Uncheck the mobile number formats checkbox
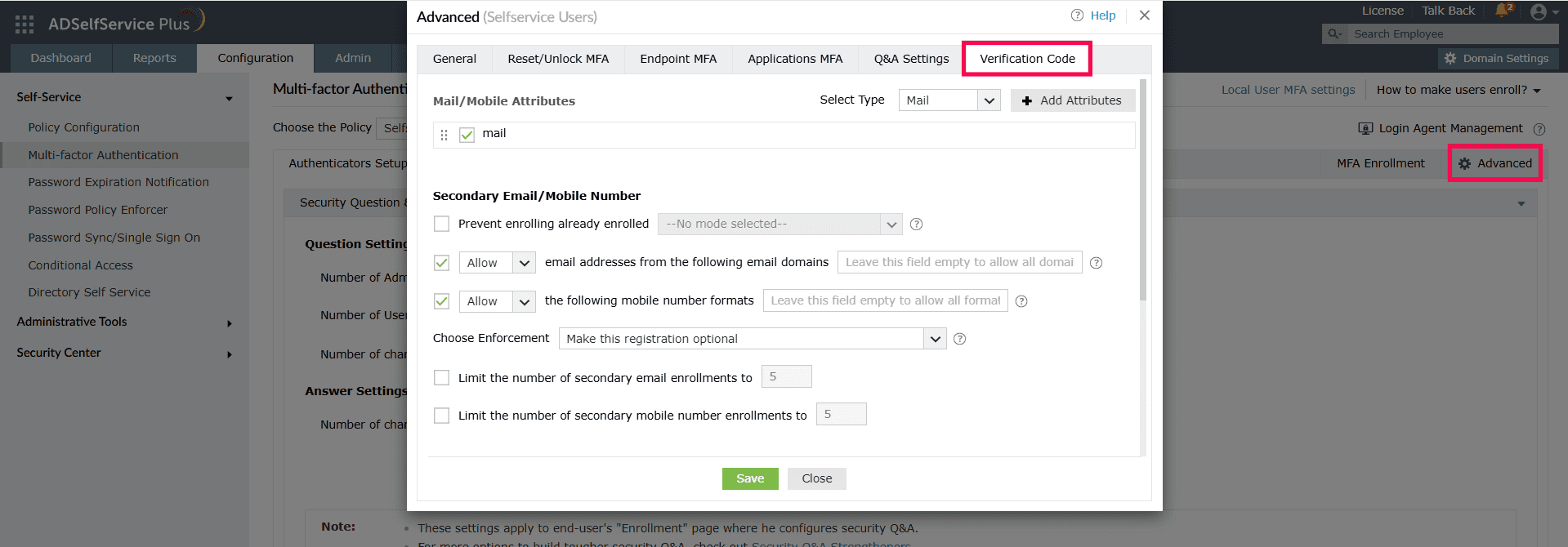1568x547 pixels. (x=442, y=301)
